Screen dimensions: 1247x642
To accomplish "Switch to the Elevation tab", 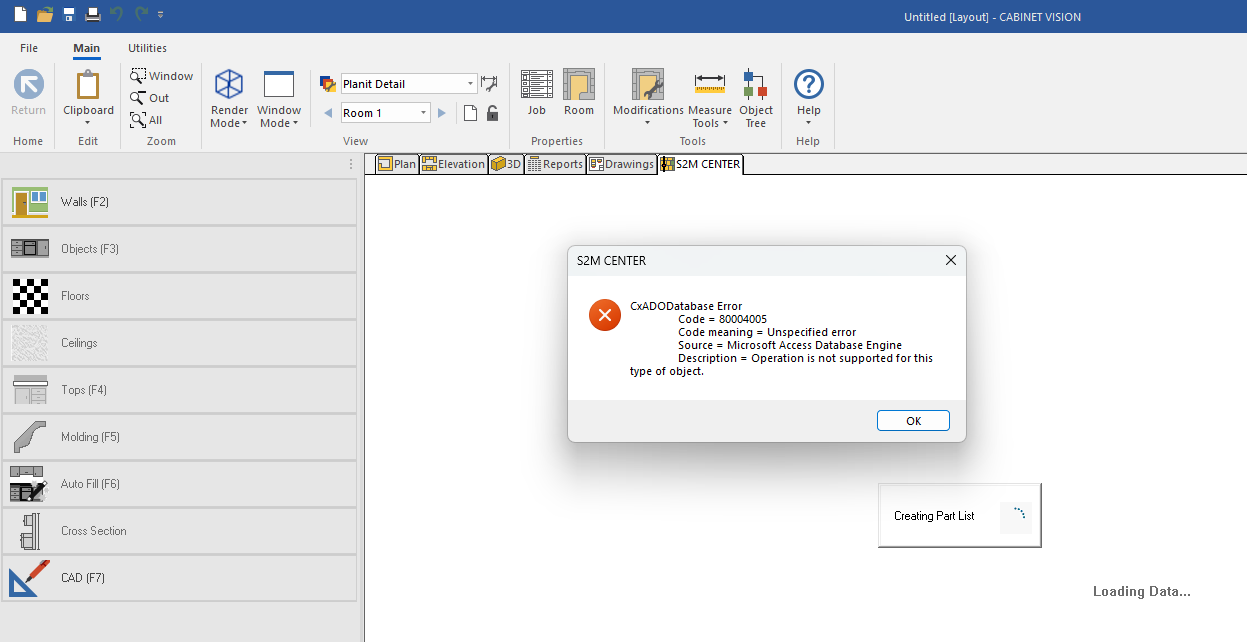I will (x=453, y=163).
